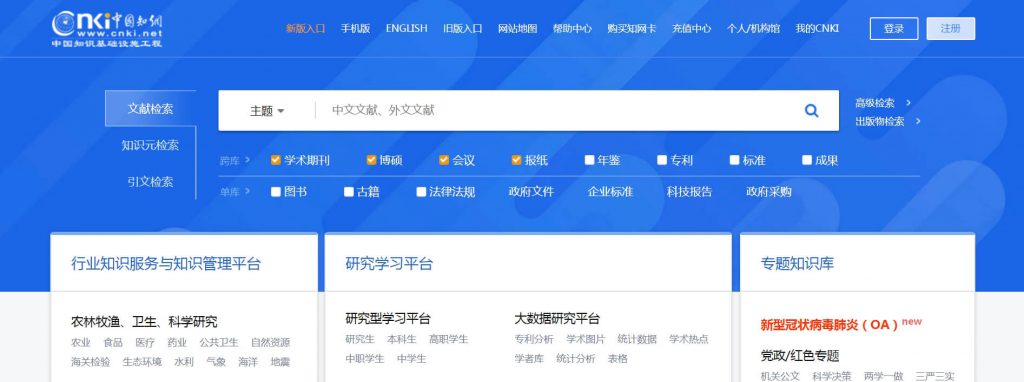Enable the 年鉴 checkbox
This screenshot has width=1024, height=382.
[x=590, y=160]
